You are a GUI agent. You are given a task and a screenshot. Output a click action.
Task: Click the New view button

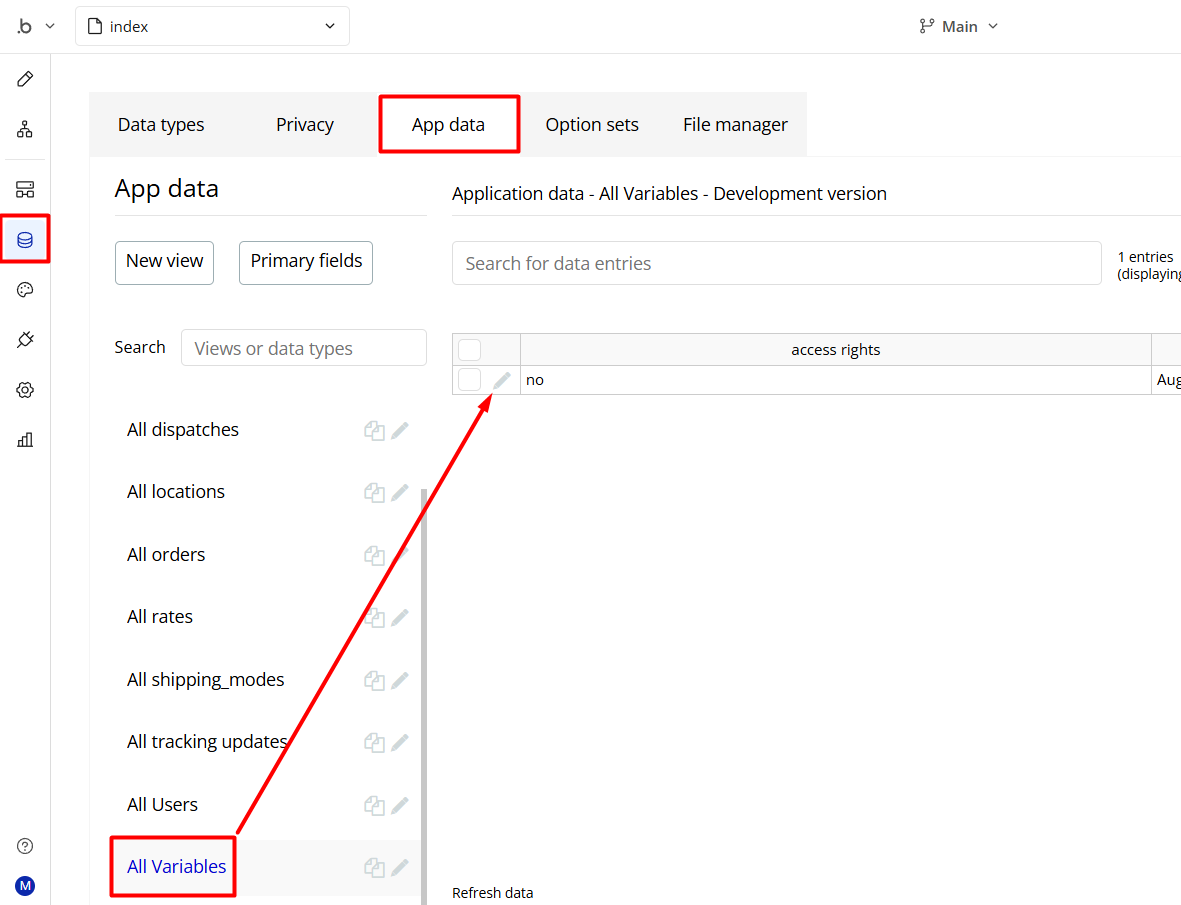pos(164,262)
